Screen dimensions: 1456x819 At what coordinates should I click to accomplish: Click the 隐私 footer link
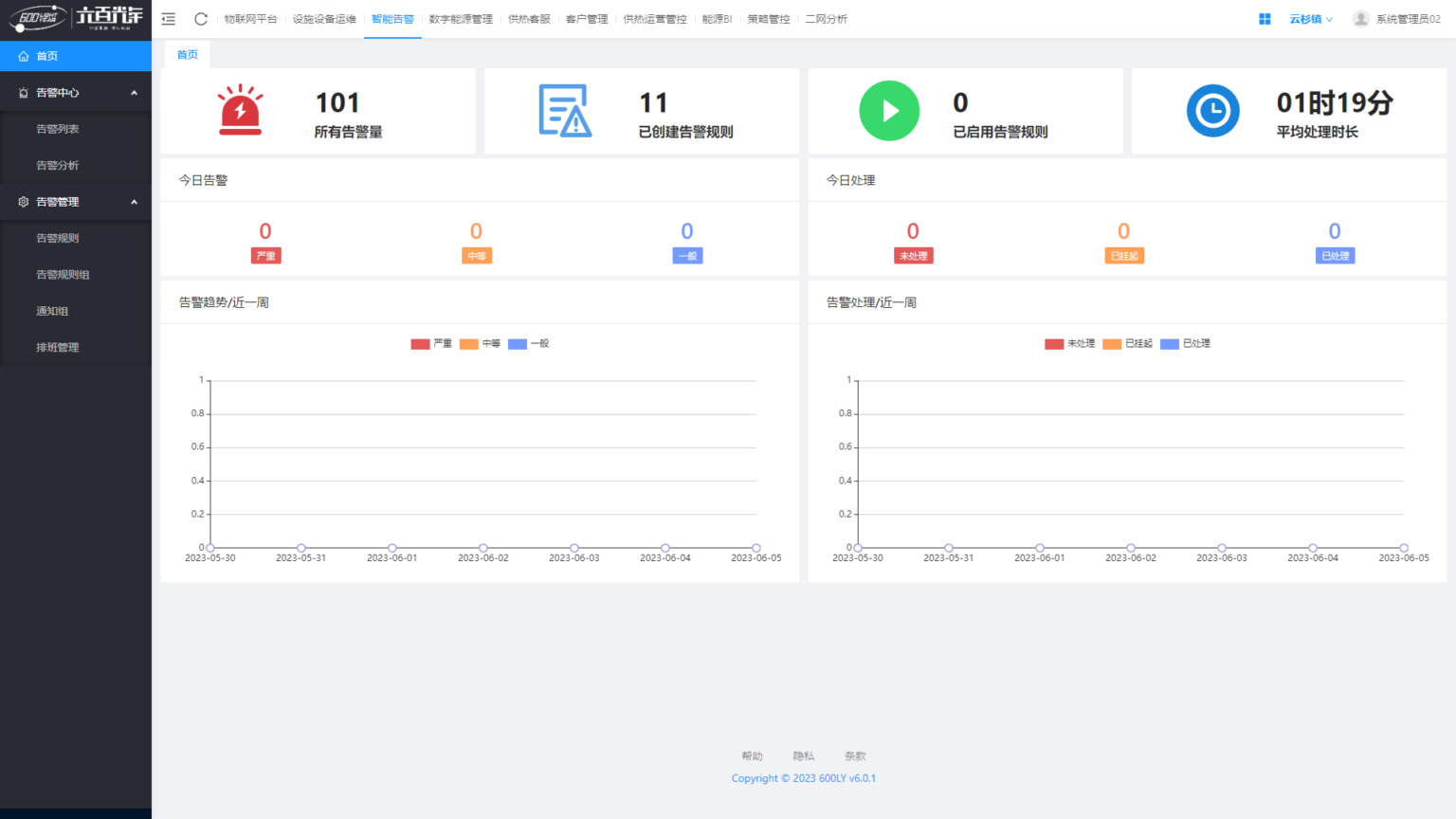[x=804, y=756]
